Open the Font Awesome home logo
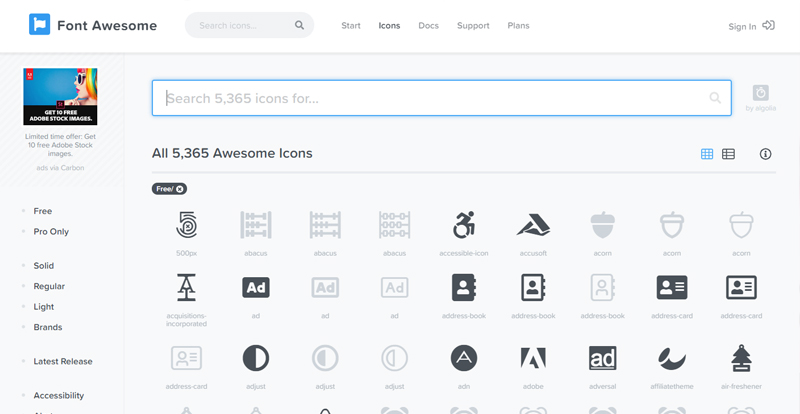800x414 pixels. pos(93,25)
